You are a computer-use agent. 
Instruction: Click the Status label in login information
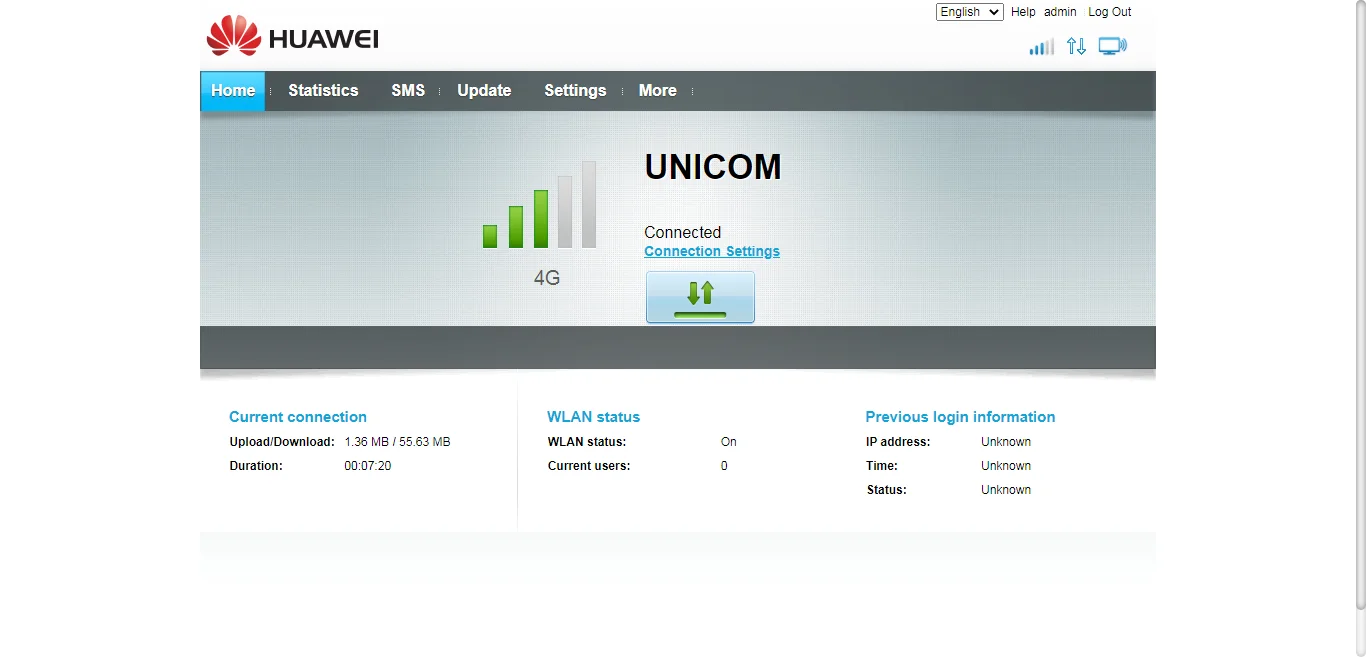(887, 490)
